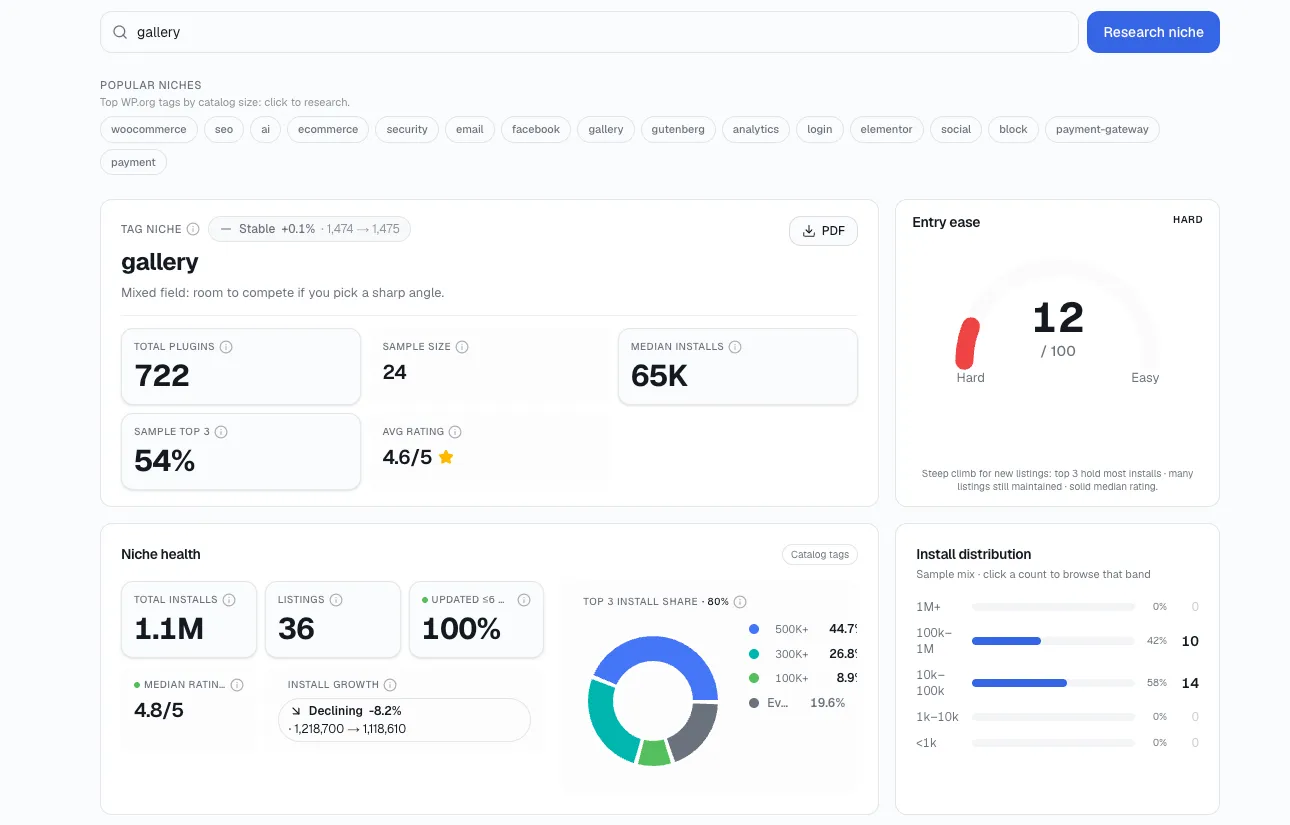Select the elementor niche tag

pyautogui.click(x=886, y=129)
